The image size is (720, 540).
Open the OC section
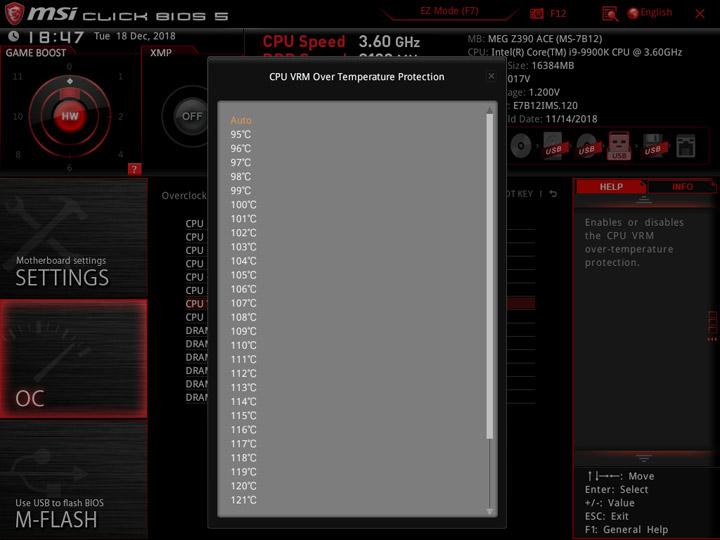pyautogui.click(x=73, y=359)
